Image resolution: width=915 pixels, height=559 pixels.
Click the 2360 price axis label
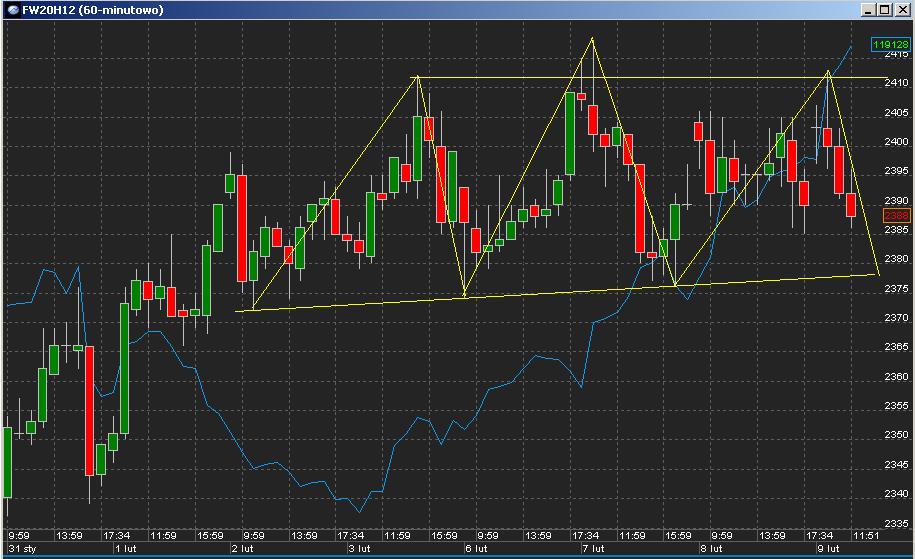coord(896,376)
